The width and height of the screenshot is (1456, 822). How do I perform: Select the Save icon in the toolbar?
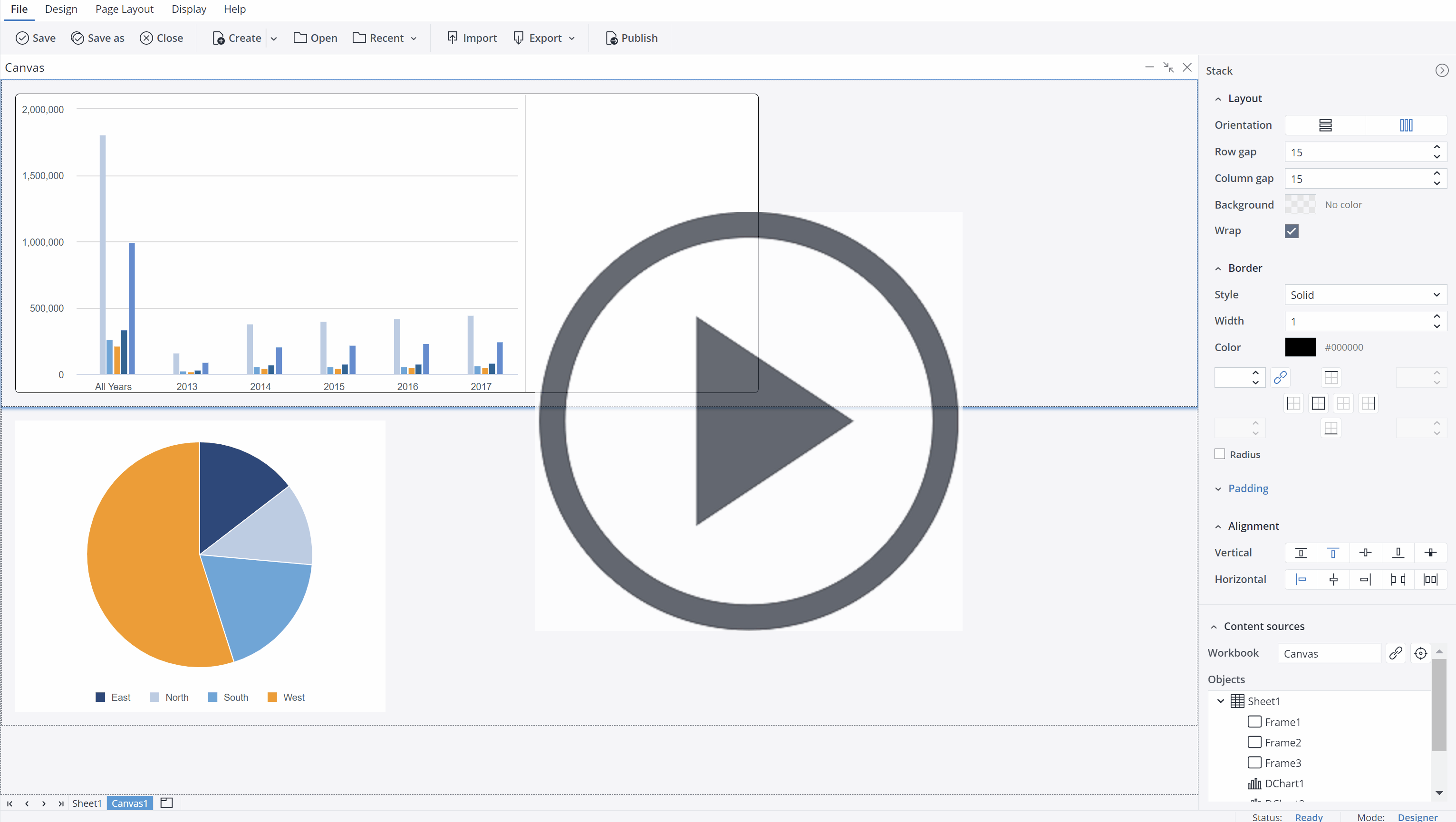coord(23,38)
